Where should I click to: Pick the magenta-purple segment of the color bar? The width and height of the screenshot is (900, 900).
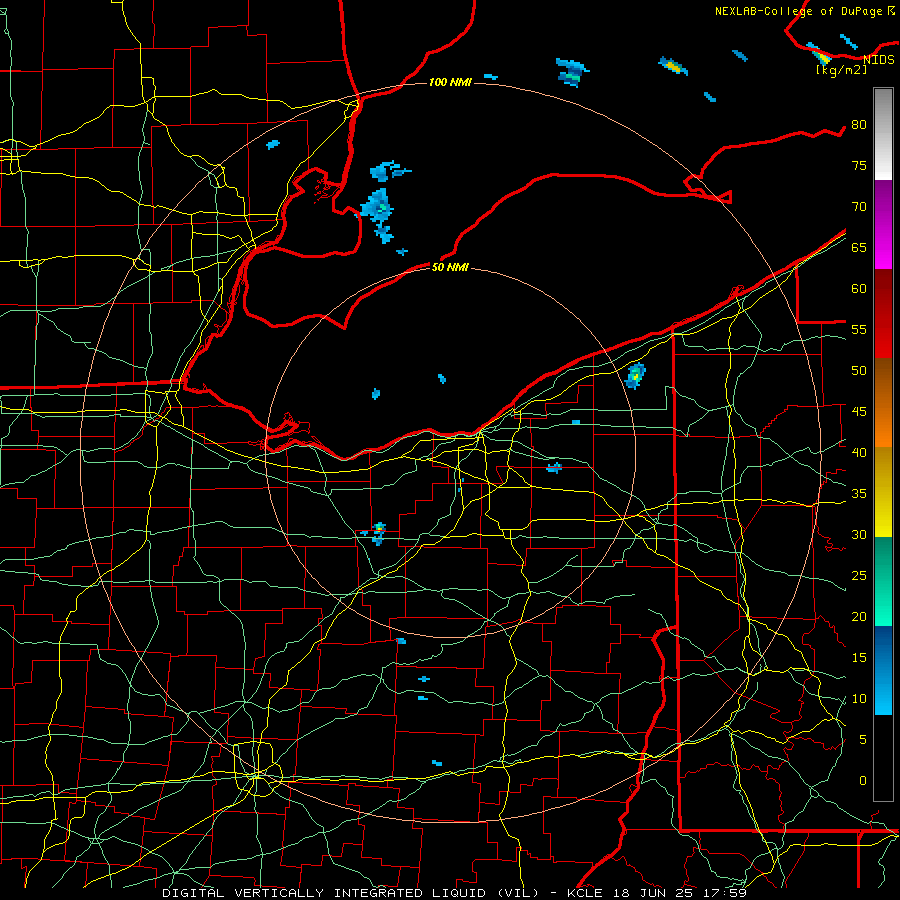(x=883, y=224)
